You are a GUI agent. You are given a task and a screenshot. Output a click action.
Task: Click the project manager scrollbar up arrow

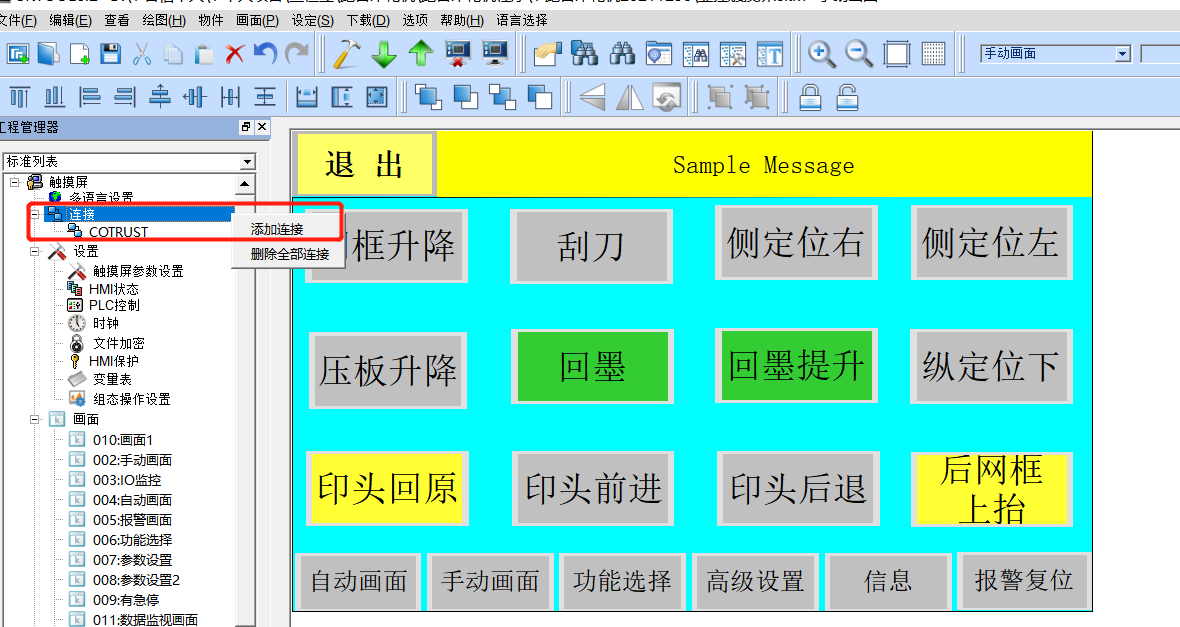tap(245, 184)
